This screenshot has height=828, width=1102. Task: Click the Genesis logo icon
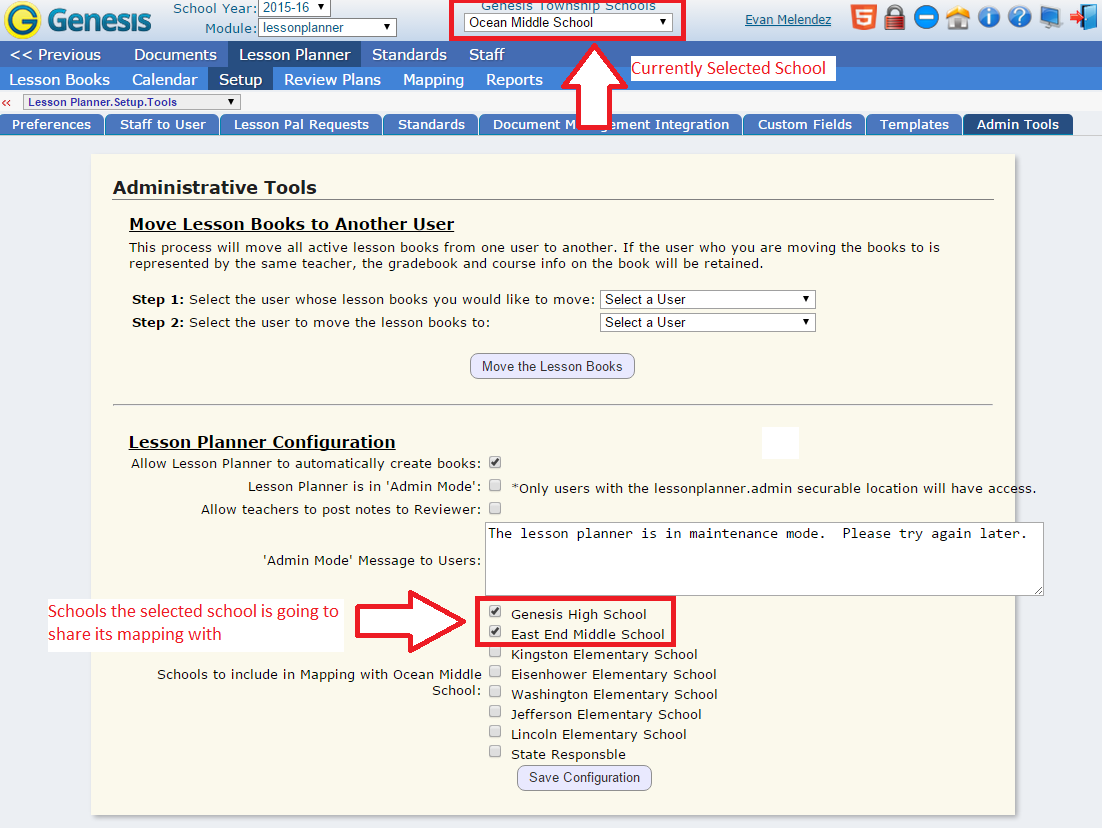(x=22, y=19)
